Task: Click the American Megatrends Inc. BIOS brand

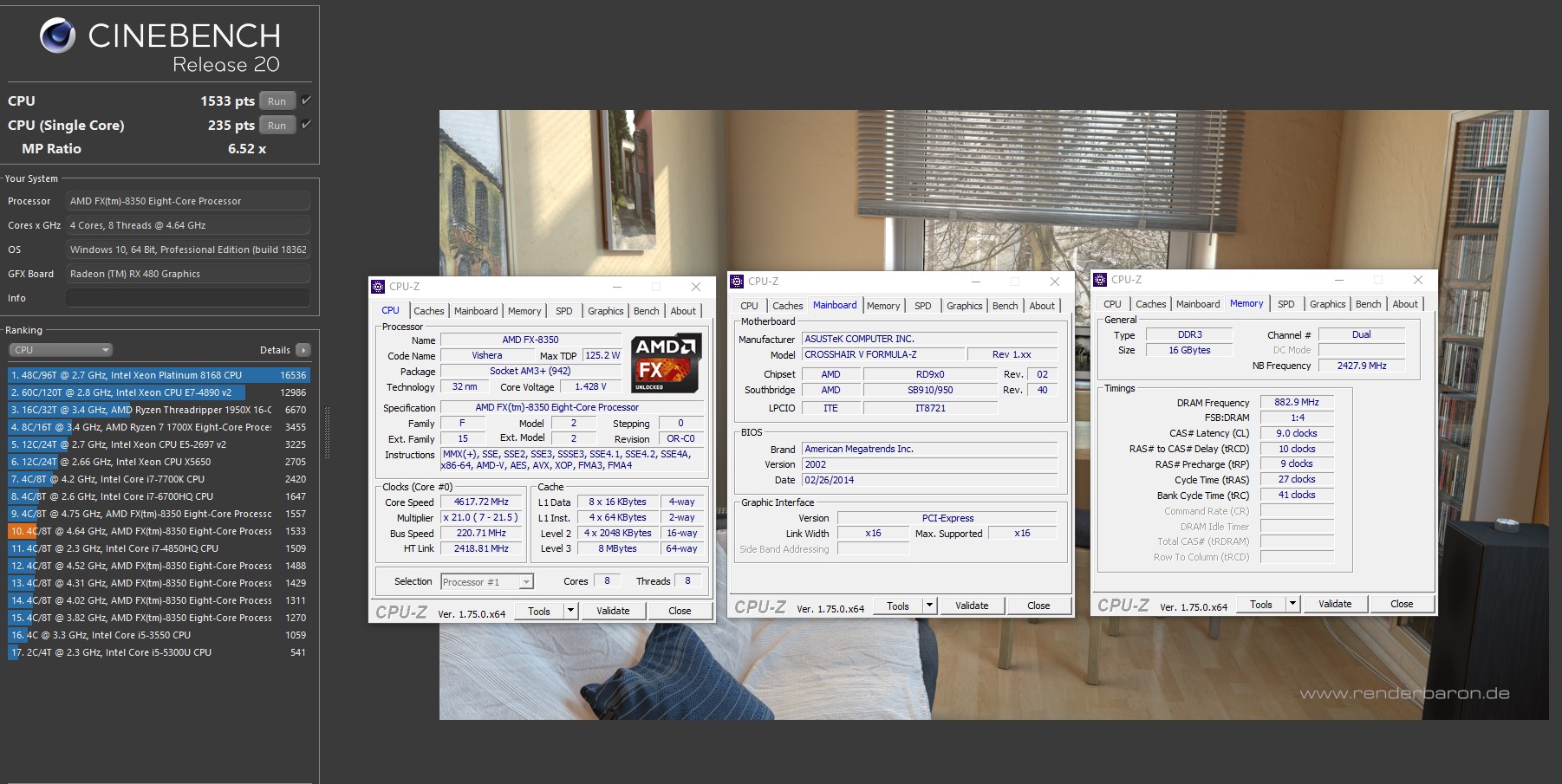Action: tap(929, 449)
